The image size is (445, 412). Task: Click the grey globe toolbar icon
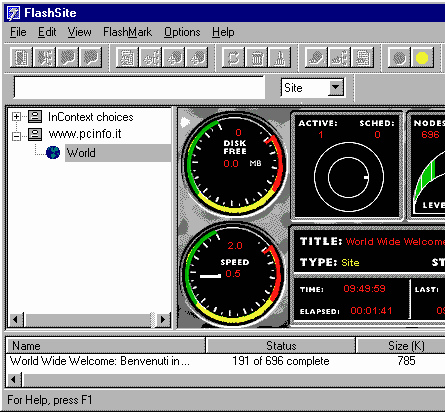click(399, 58)
